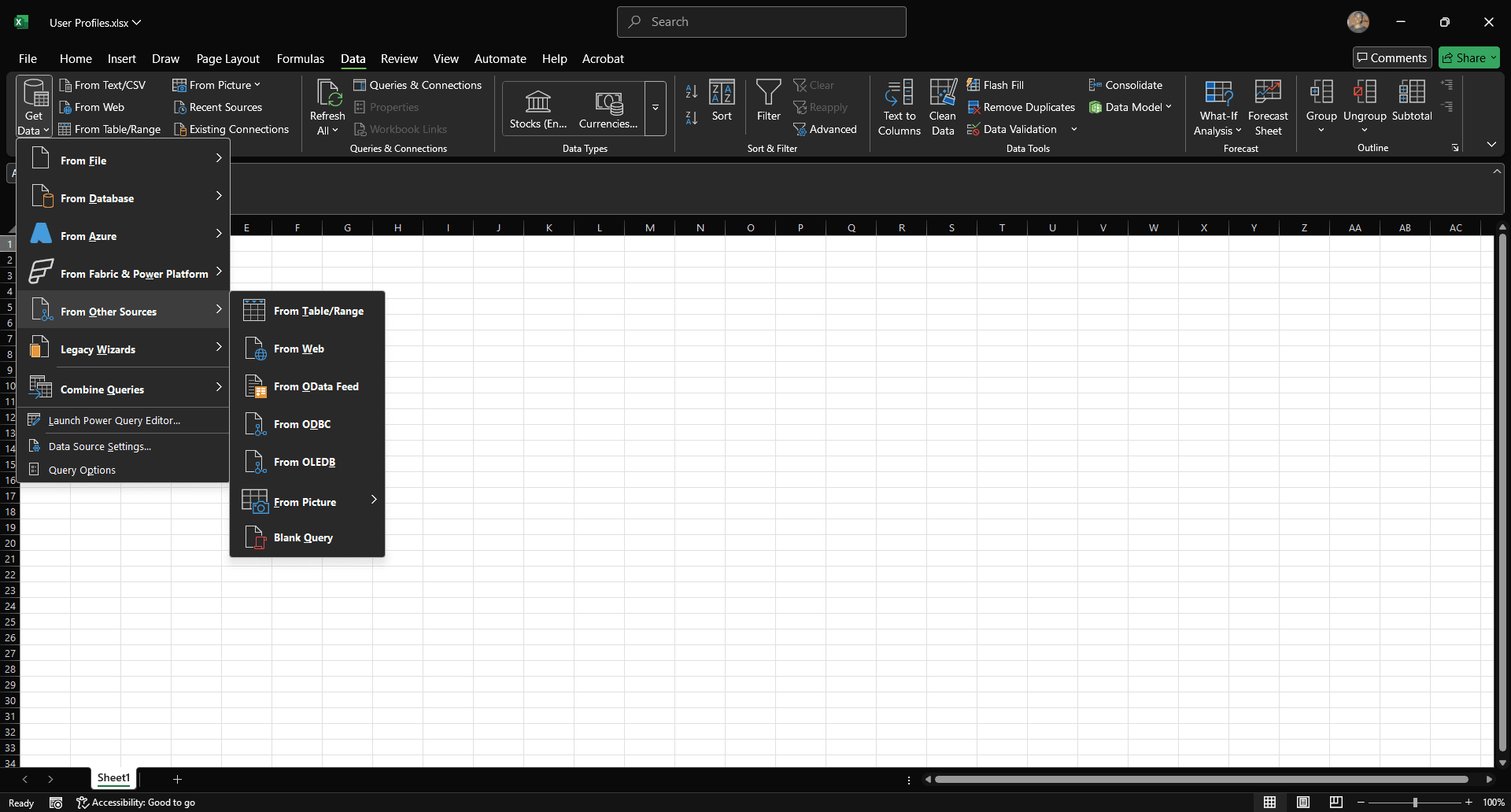
Task: Click the Subtotal icon
Action: coord(1412,92)
